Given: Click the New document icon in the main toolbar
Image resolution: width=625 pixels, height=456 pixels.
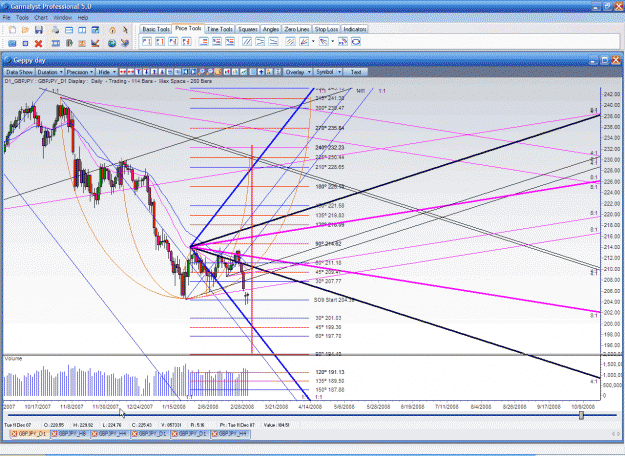Looking at the screenshot, I should pyautogui.click(x=12, y=30).
